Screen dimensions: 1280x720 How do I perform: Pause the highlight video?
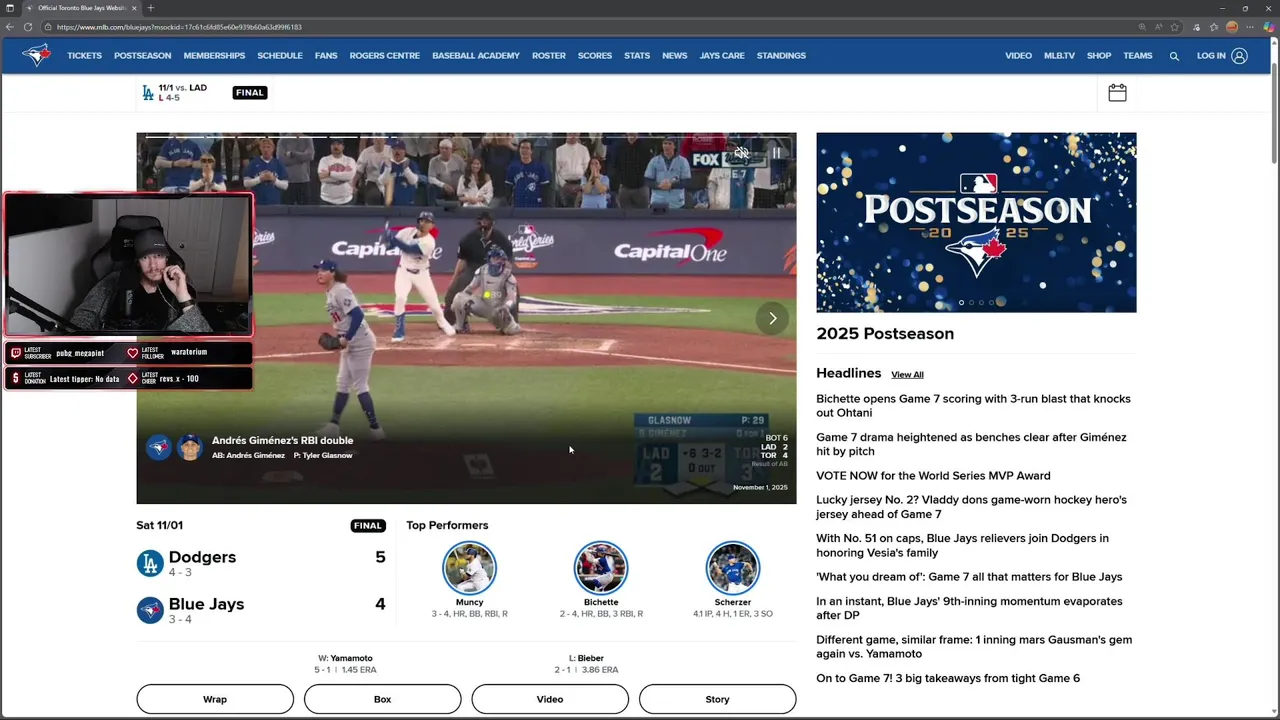point(776,153)
